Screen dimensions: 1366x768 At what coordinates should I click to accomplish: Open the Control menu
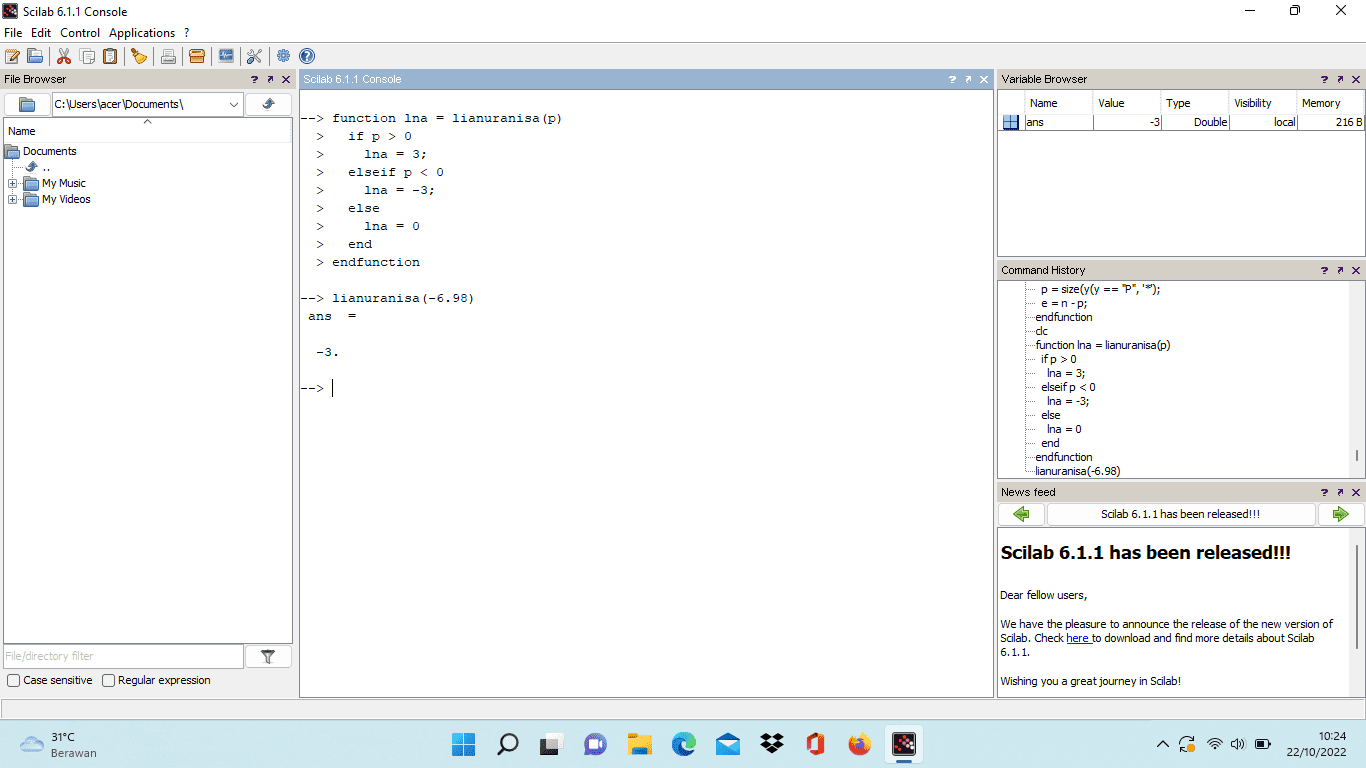click(x=80, y=33)
